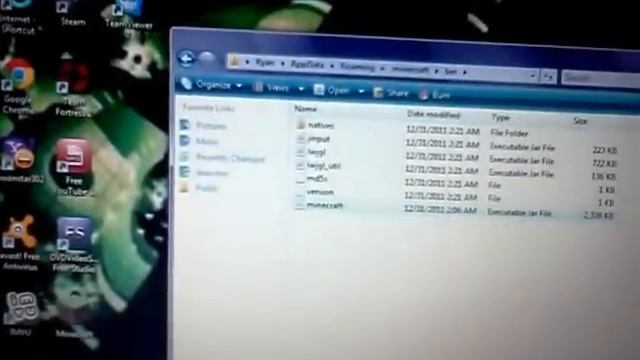Click the .minecraft breadcrumb in address bar
The width and height of the screenshot is (640, 360).
coord(410,69)
